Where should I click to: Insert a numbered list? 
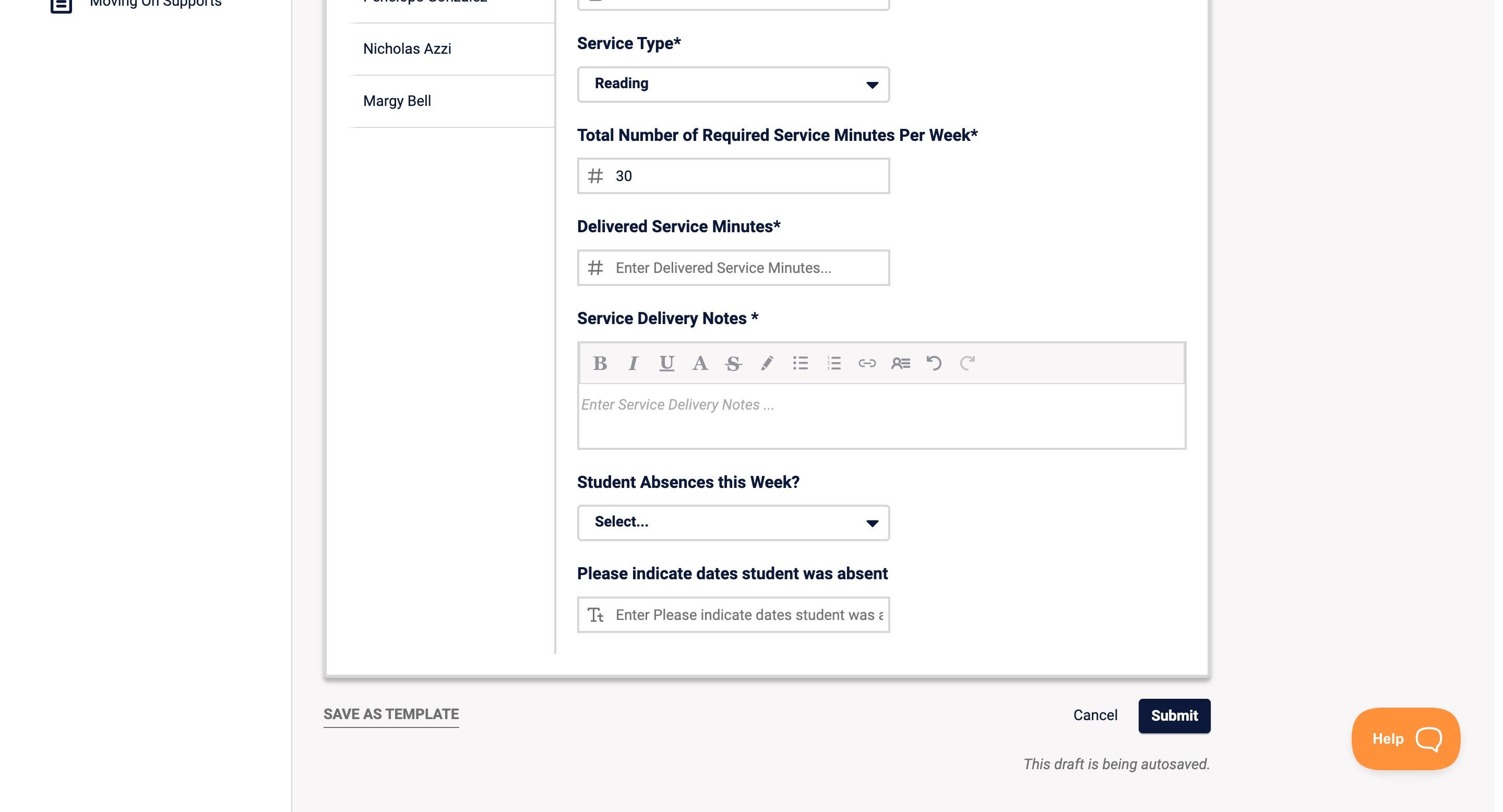(x=834, y=363)
